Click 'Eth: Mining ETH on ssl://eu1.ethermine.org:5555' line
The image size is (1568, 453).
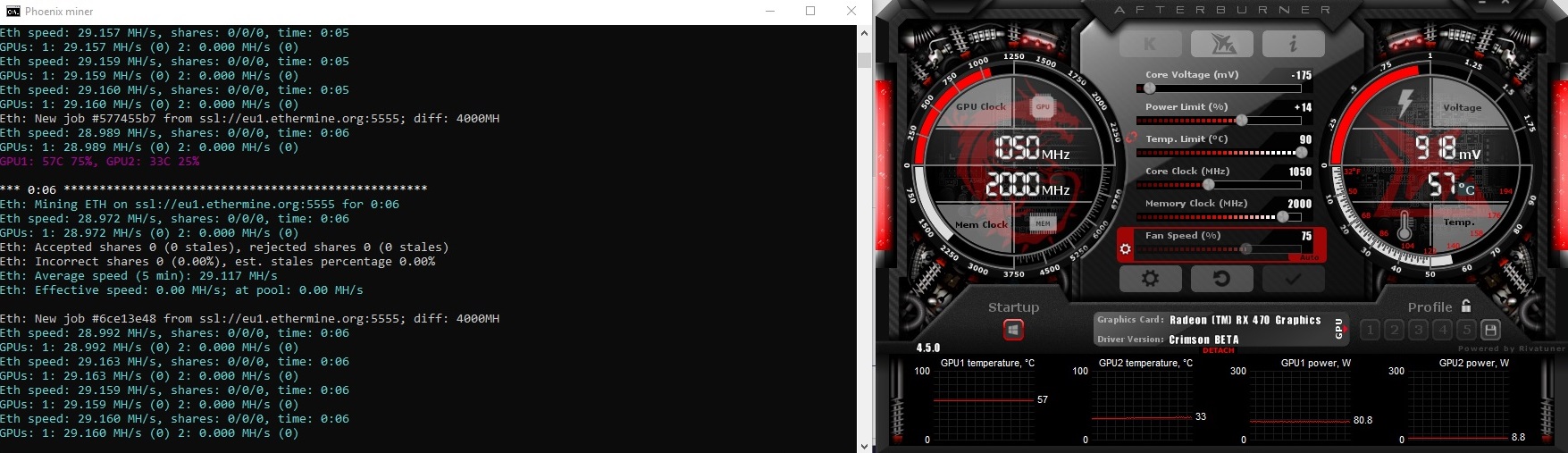tap(199, 205)
